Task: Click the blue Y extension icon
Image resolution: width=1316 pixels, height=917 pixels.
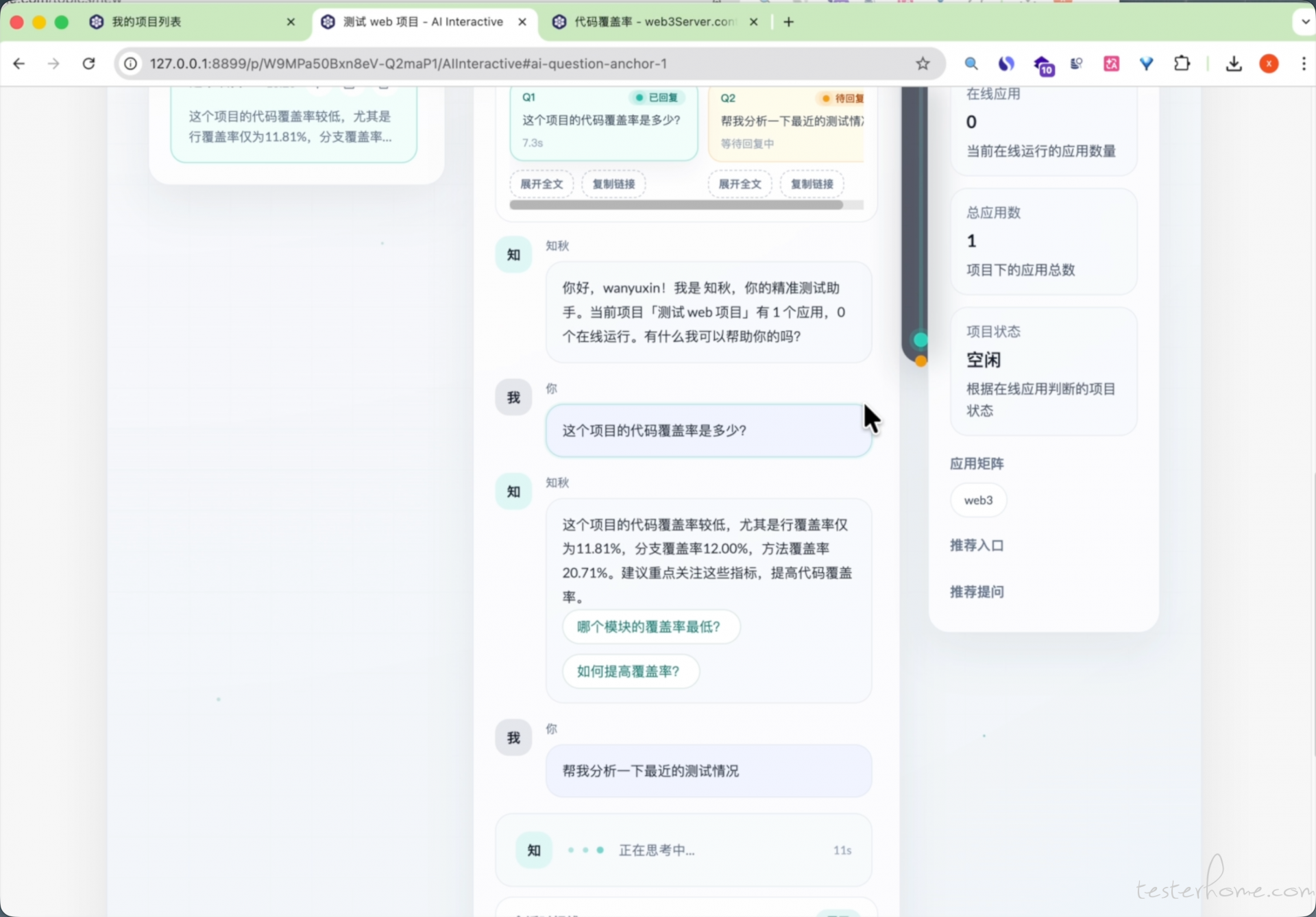Action: (1146, 64)
